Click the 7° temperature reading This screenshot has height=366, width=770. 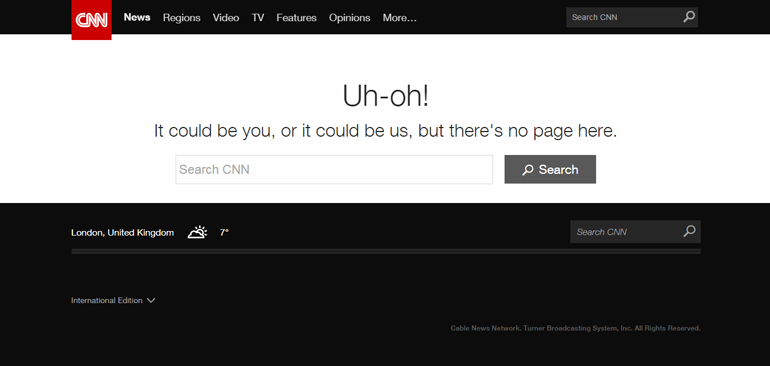[x=224, y=233]
